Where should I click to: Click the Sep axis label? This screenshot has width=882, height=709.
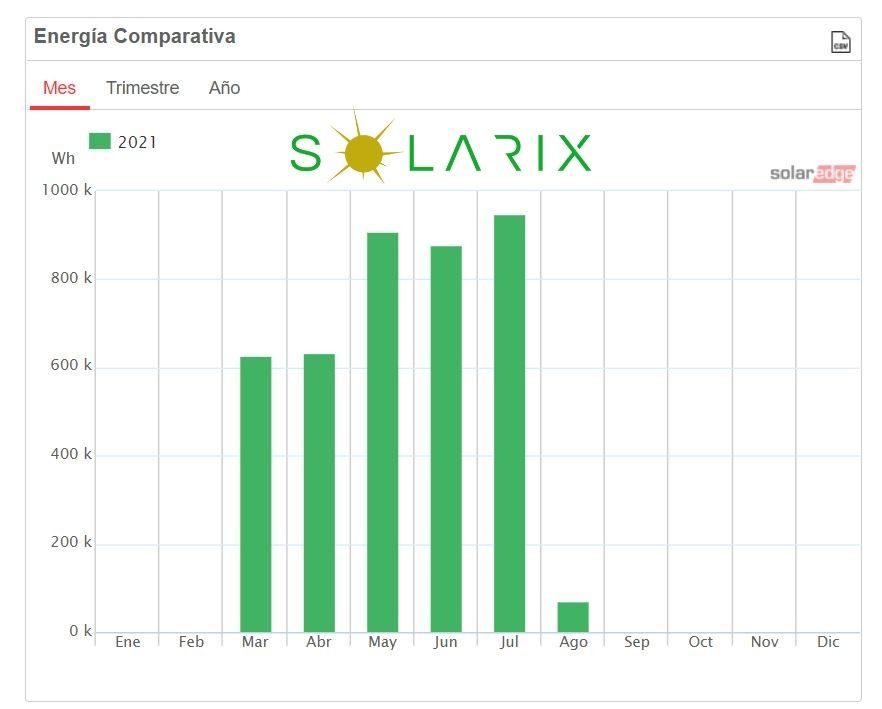pyautogui.click(x=637, y=642)
